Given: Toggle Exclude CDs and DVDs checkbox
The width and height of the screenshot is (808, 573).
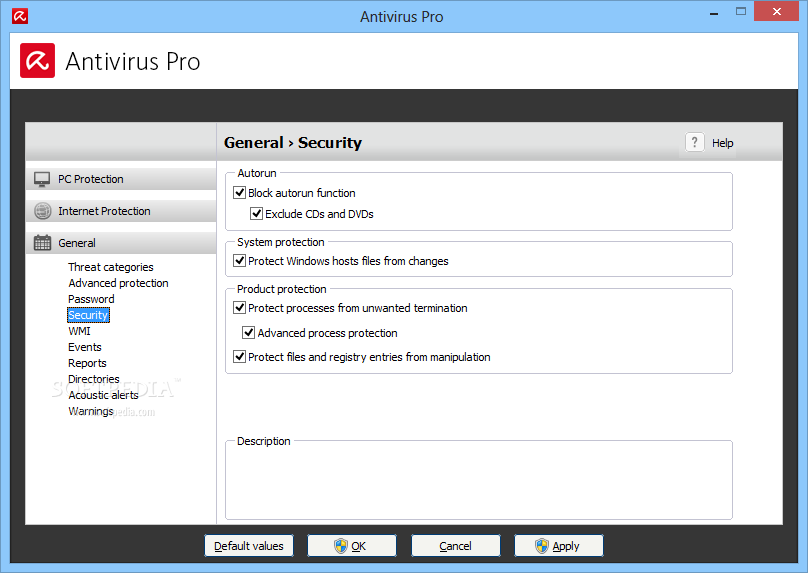Looking at the screenshot, I should click(x=256, y=214).
